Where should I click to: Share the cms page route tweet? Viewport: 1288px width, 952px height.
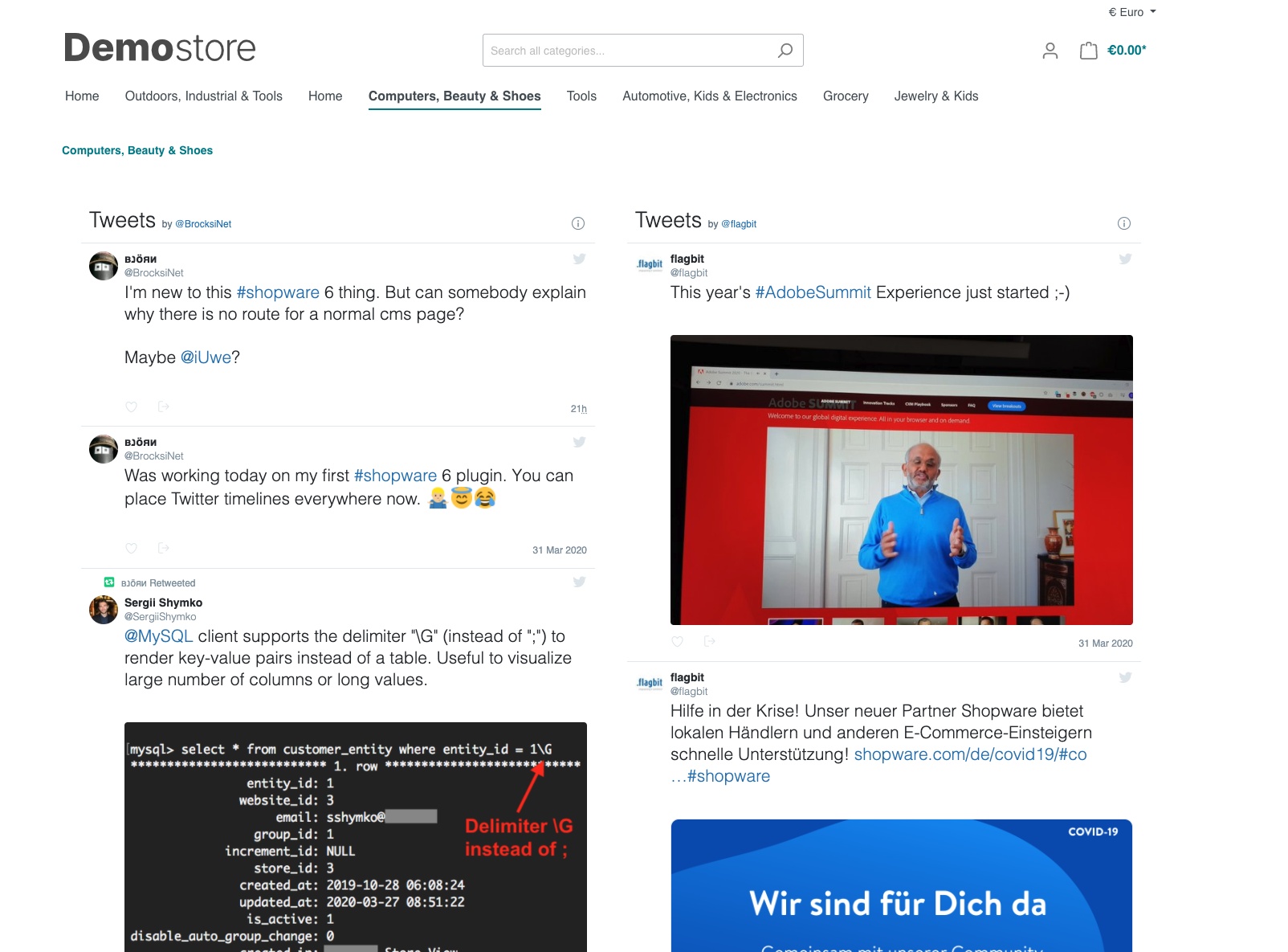pyautogui.click(x=164, y=407)
